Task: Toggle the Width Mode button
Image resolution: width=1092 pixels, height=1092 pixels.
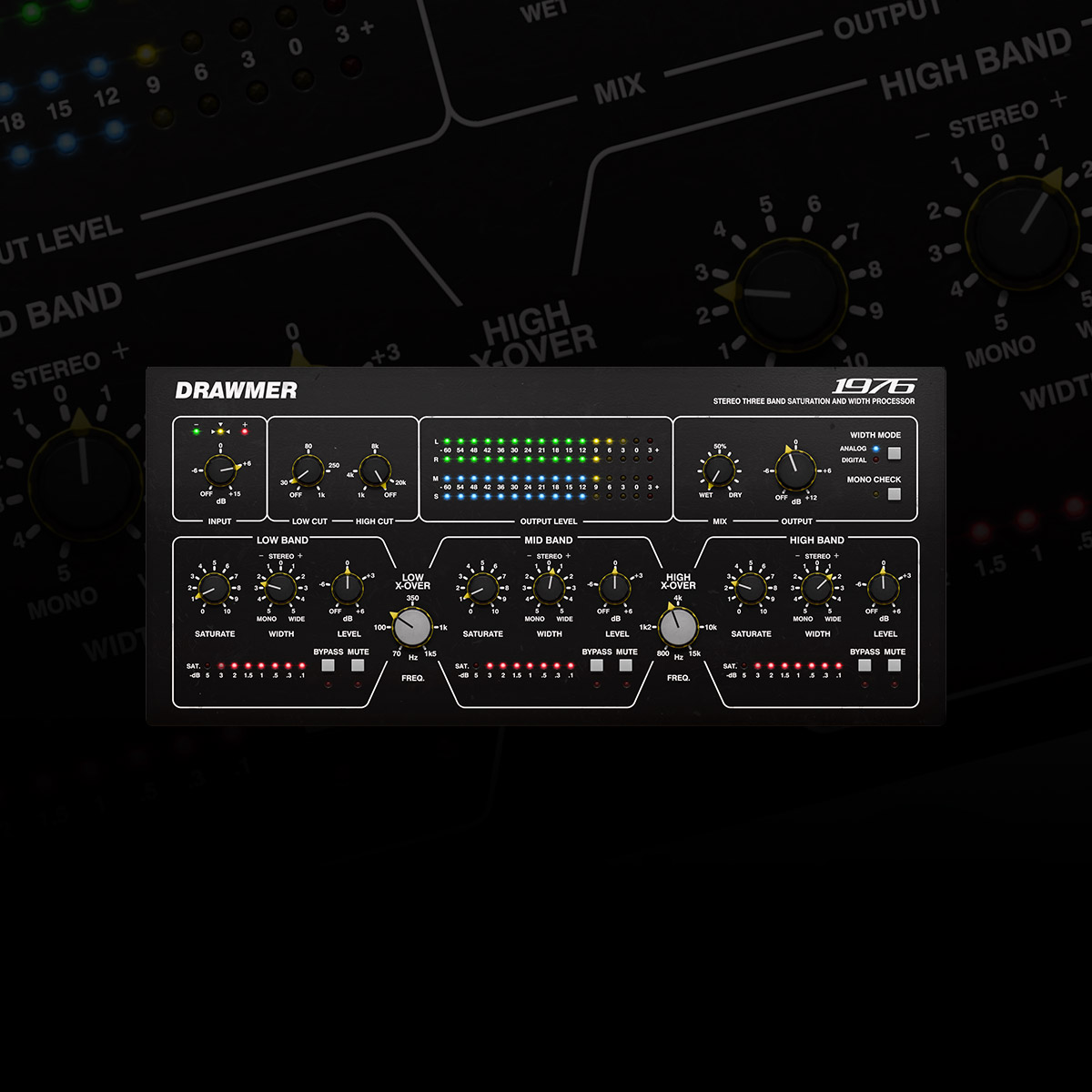Action: (x=895, y=452)
